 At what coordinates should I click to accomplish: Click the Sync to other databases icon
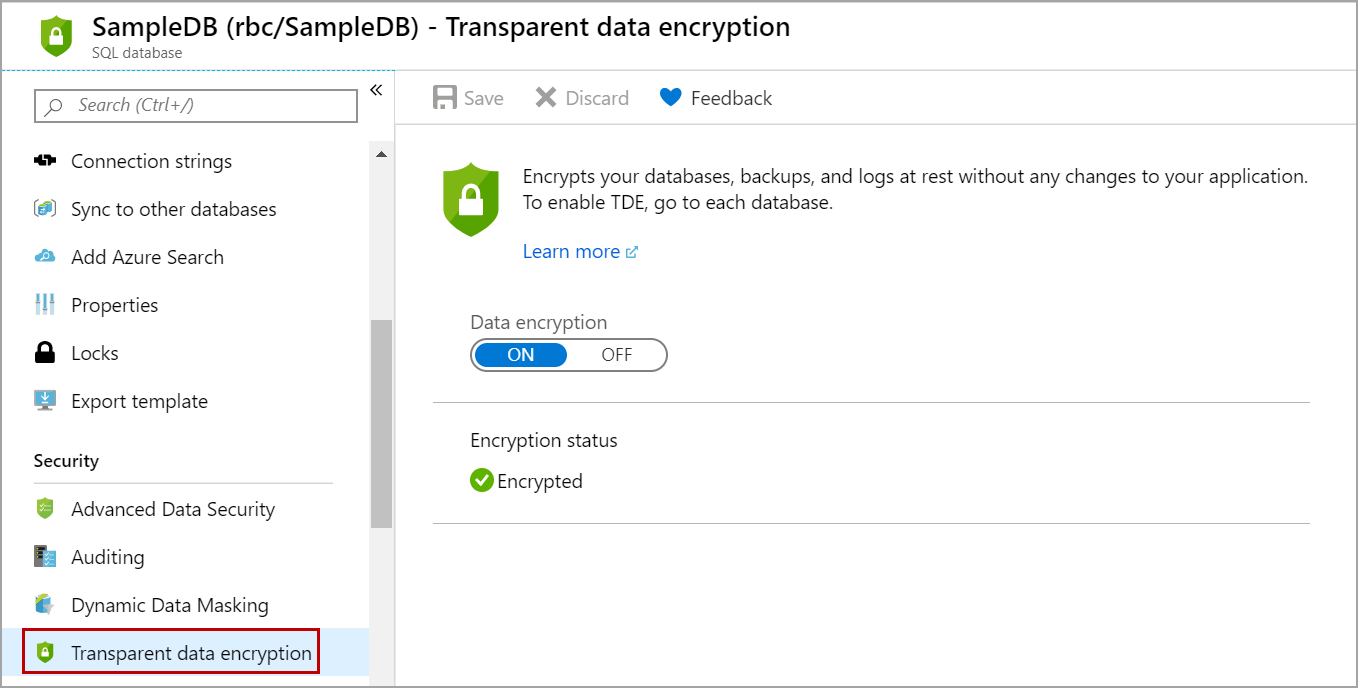44,209
